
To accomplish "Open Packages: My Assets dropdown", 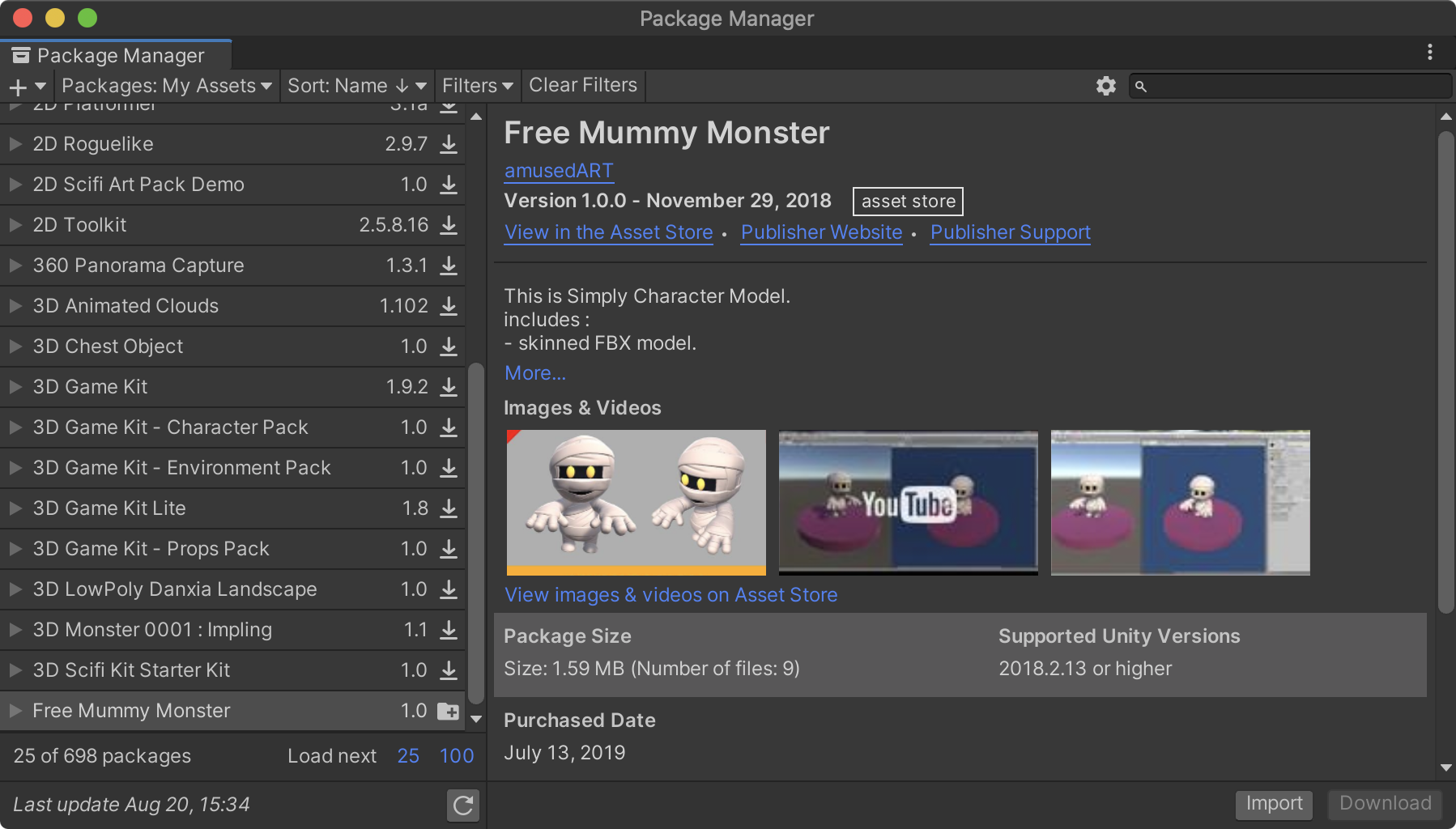I will coord(167,86).
